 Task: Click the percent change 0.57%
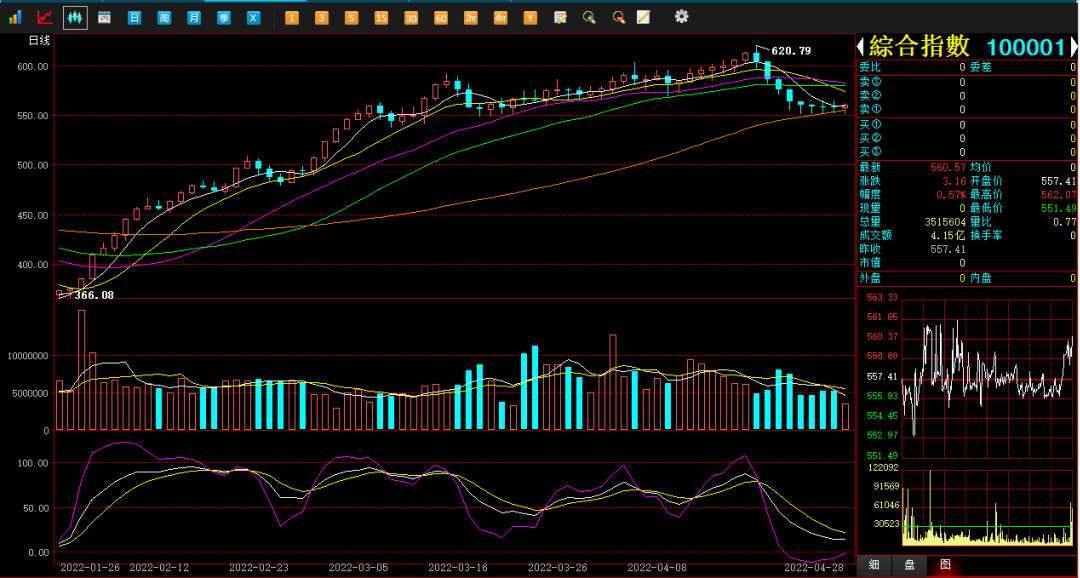(951, 194)
